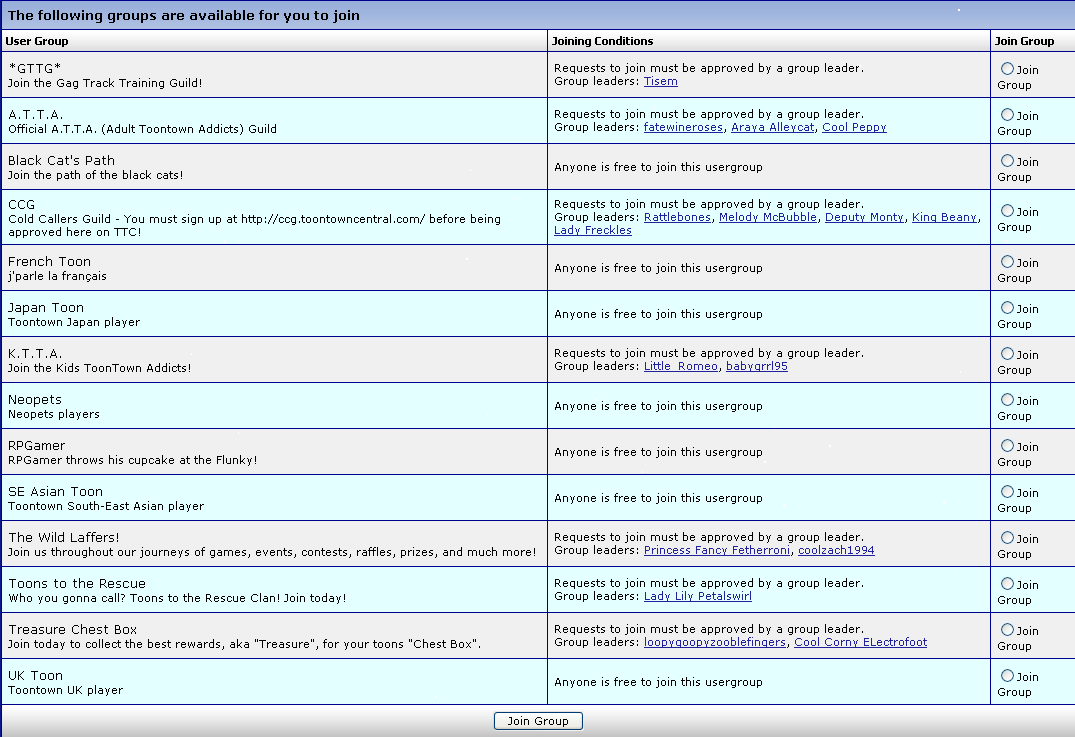Click the Joining Conditions column header
Image resolution: width=1075 pixels, height=737 pixels.
[603, 41]
